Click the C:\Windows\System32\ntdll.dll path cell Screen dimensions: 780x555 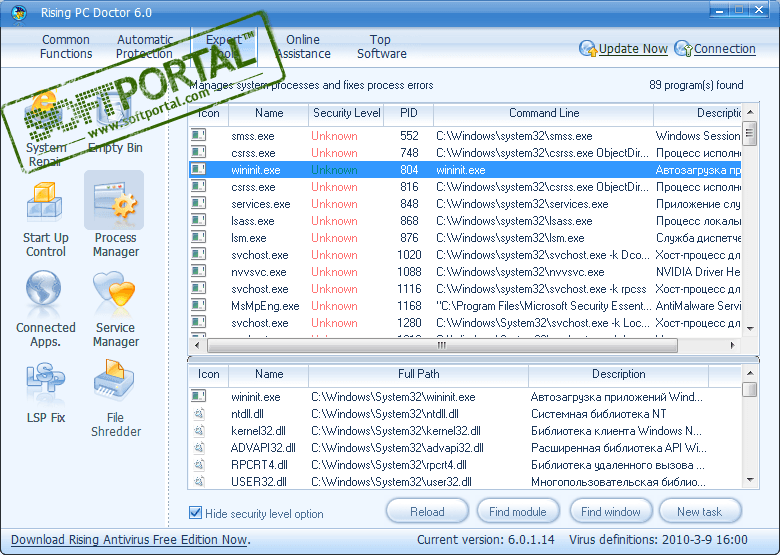(x=385, y=414)
